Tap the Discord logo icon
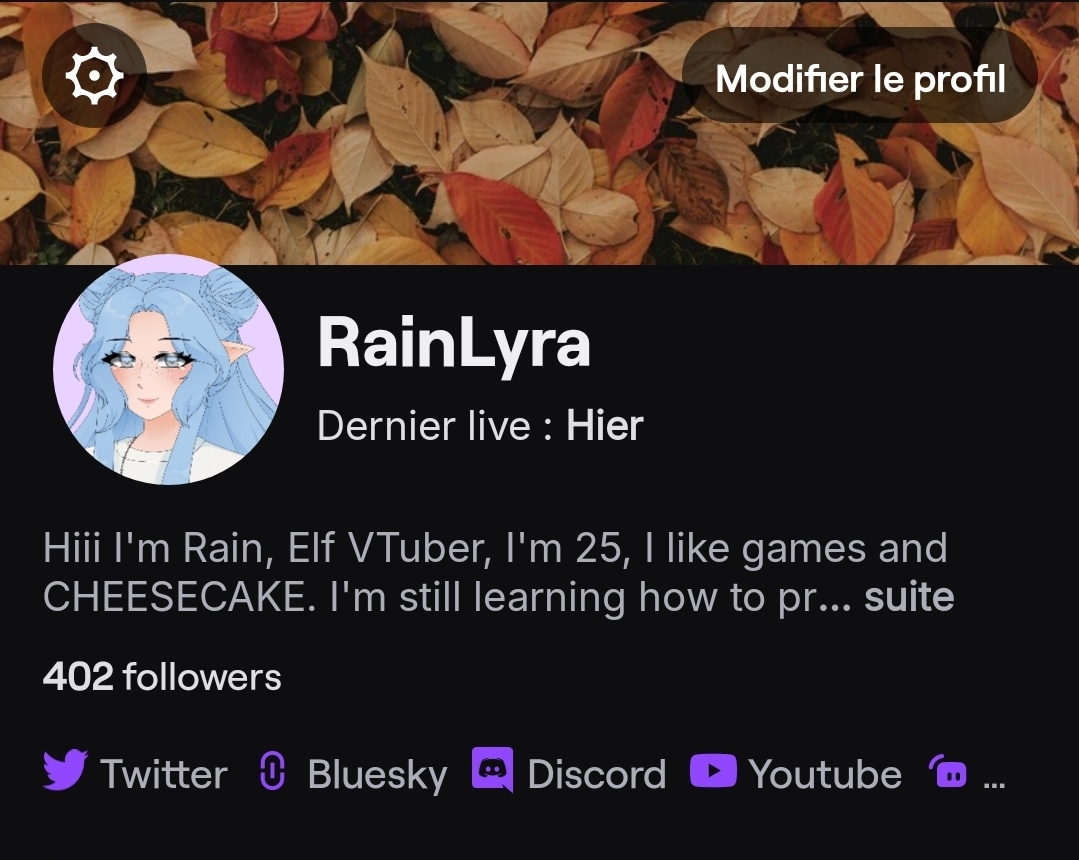 (492, 769)
